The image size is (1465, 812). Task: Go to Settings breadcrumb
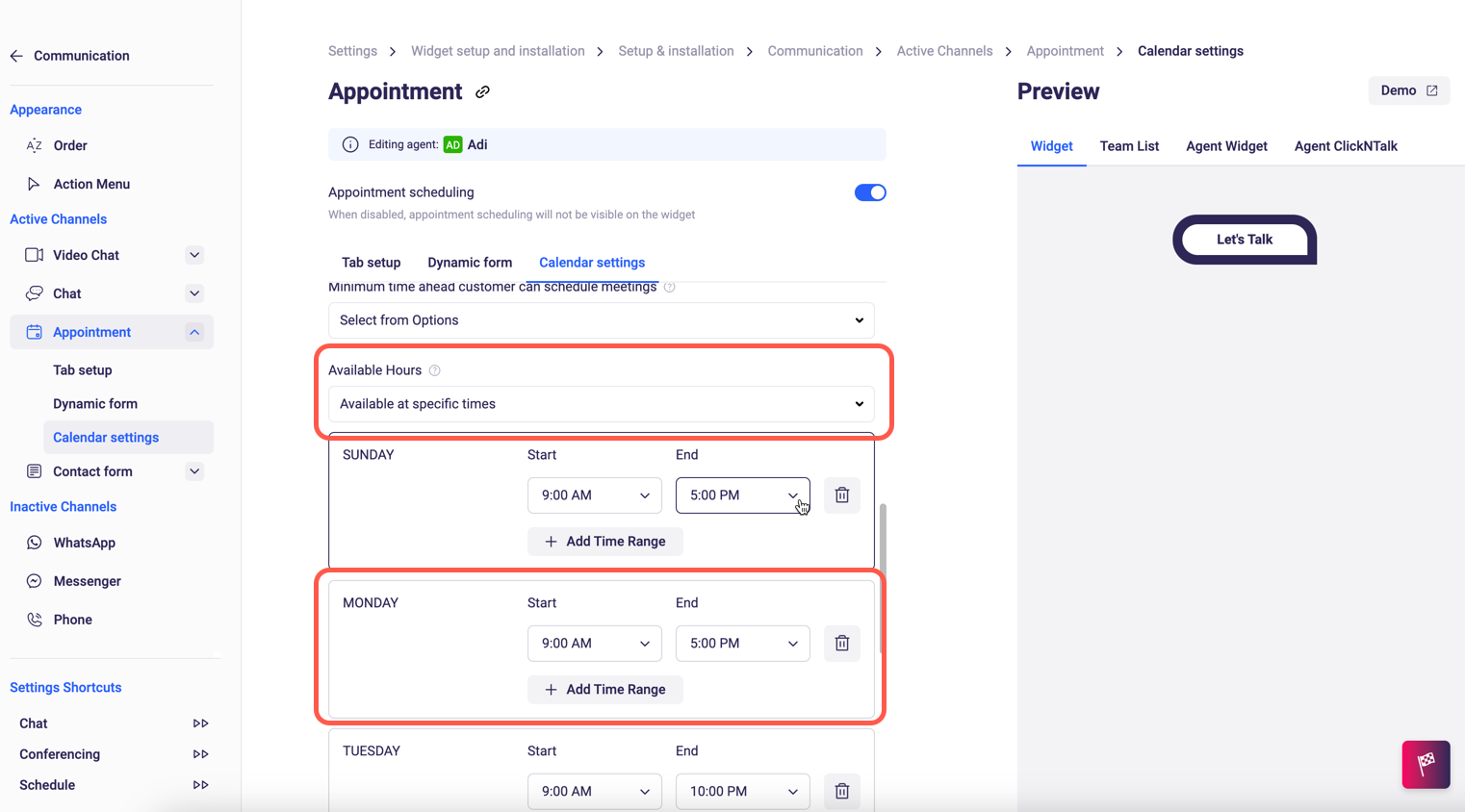(352, 51)
